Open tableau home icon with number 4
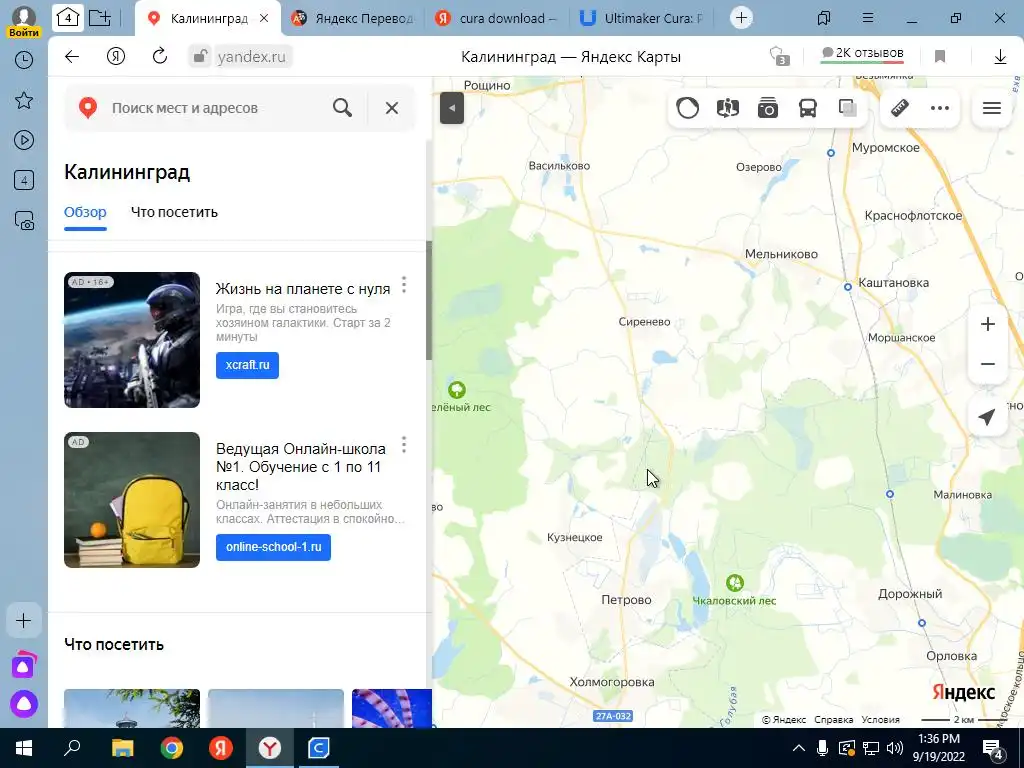This screenshot has height=768, width=1024. point(68,18)
